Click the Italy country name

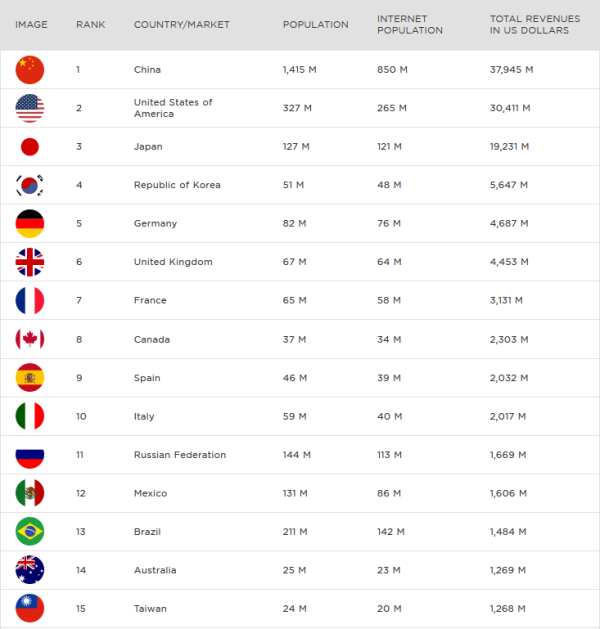tap(144, 416)
